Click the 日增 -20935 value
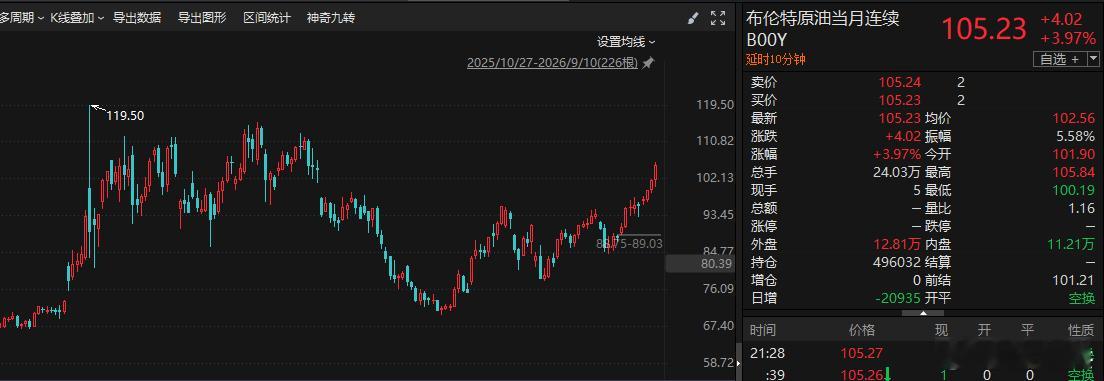The width and height of the screenshot is (1104, 381). pos(898,299)
